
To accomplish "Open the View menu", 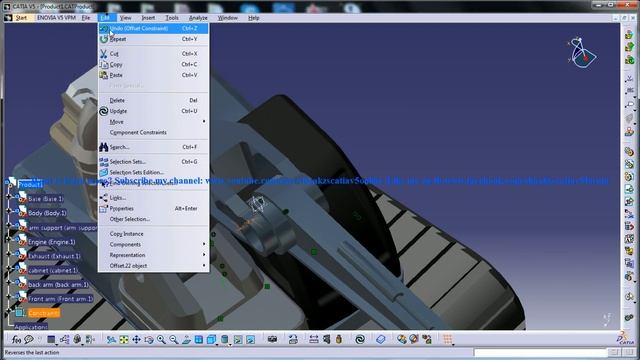I will point(125,18).
